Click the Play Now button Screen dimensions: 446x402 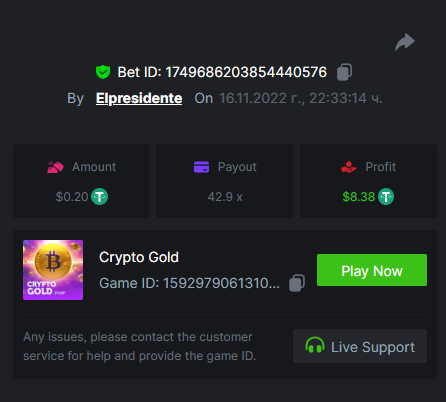tap(372, 270)
